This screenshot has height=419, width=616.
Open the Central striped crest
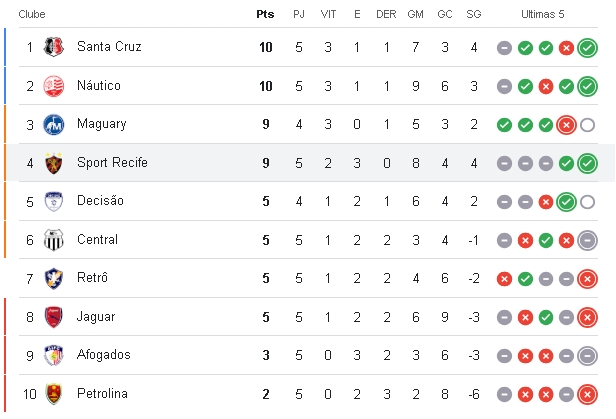tap(54, 240)
